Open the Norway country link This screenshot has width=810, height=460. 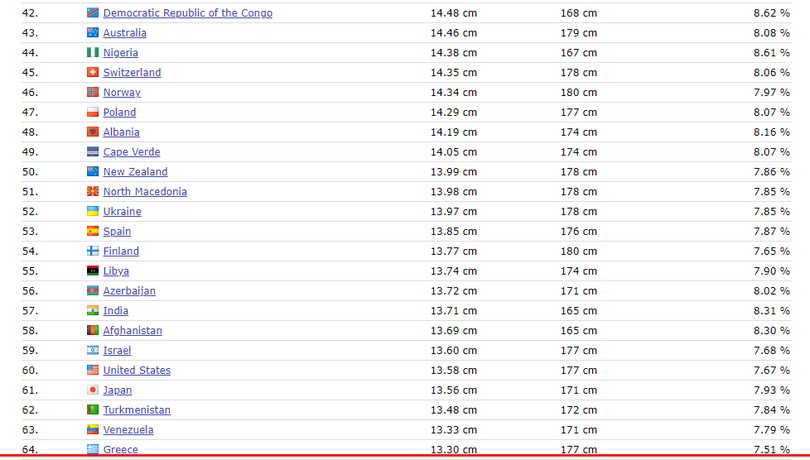pyautogui.click(x=121, y=92)
